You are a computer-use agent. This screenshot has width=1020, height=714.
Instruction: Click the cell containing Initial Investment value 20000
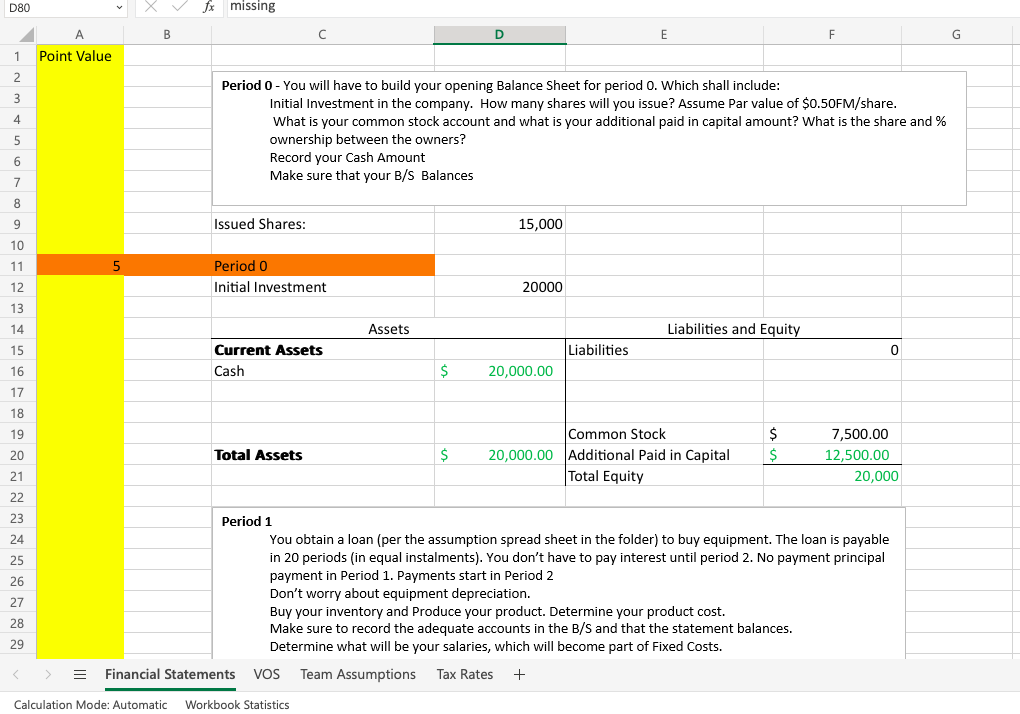[499, 287]
